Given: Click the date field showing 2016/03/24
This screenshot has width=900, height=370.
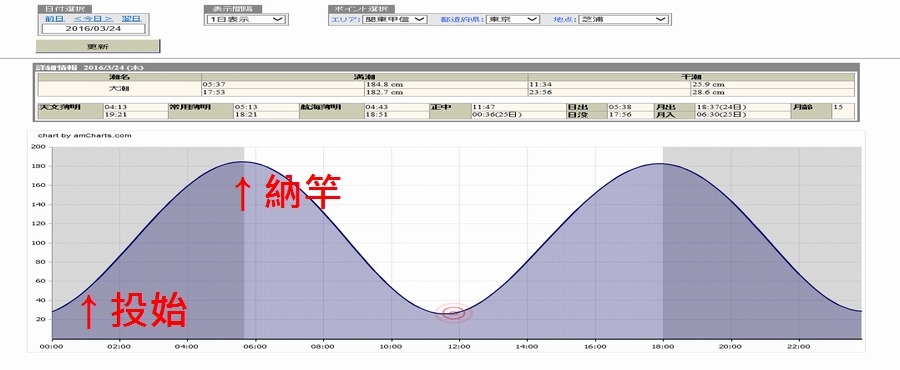Looking at the screenshot, I should pyautogui.click(x=94, y=29).
